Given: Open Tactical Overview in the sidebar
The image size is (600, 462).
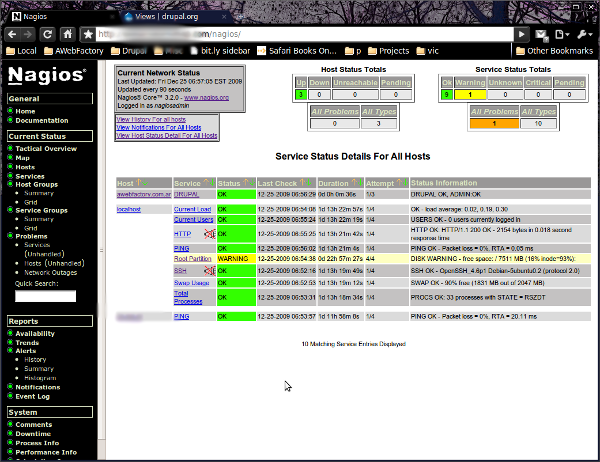Looking at the screenshot, I should (x=46, y=149).
